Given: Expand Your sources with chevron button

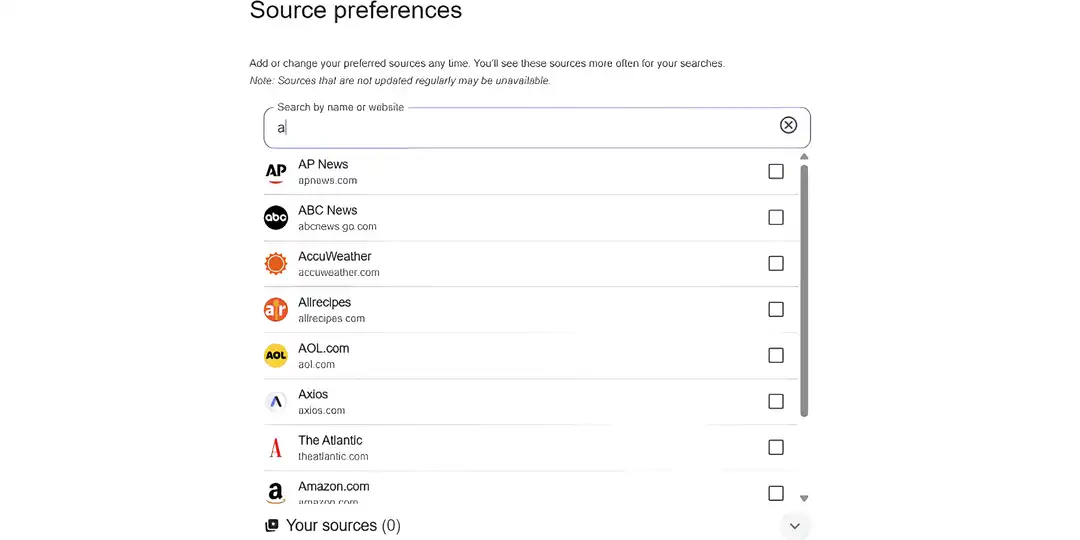Looking at the screenshot, I should [794, 526].
